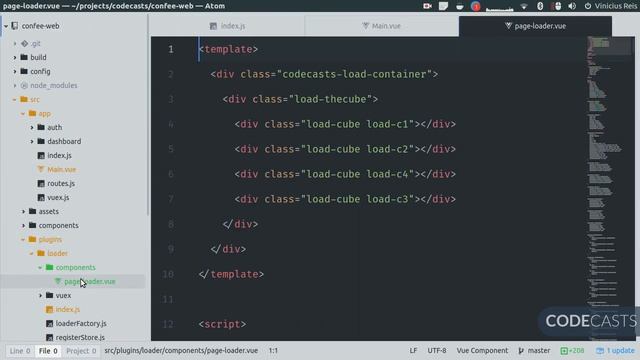The image size is (640, 360).
Task: Expand the dashboard folder chevron
Action: point(32,141)
